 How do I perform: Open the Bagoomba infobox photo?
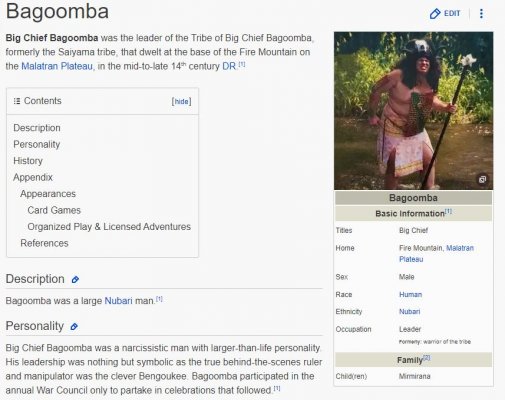pos(413,111)
